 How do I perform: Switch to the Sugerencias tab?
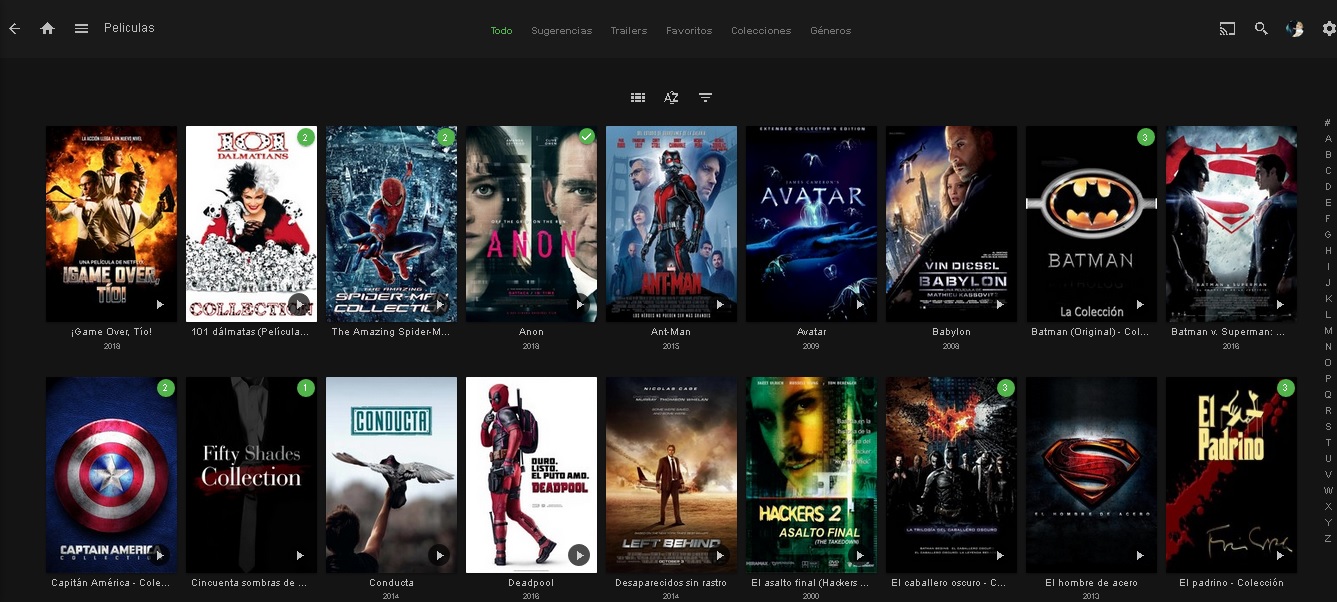(x=562, y=31)
